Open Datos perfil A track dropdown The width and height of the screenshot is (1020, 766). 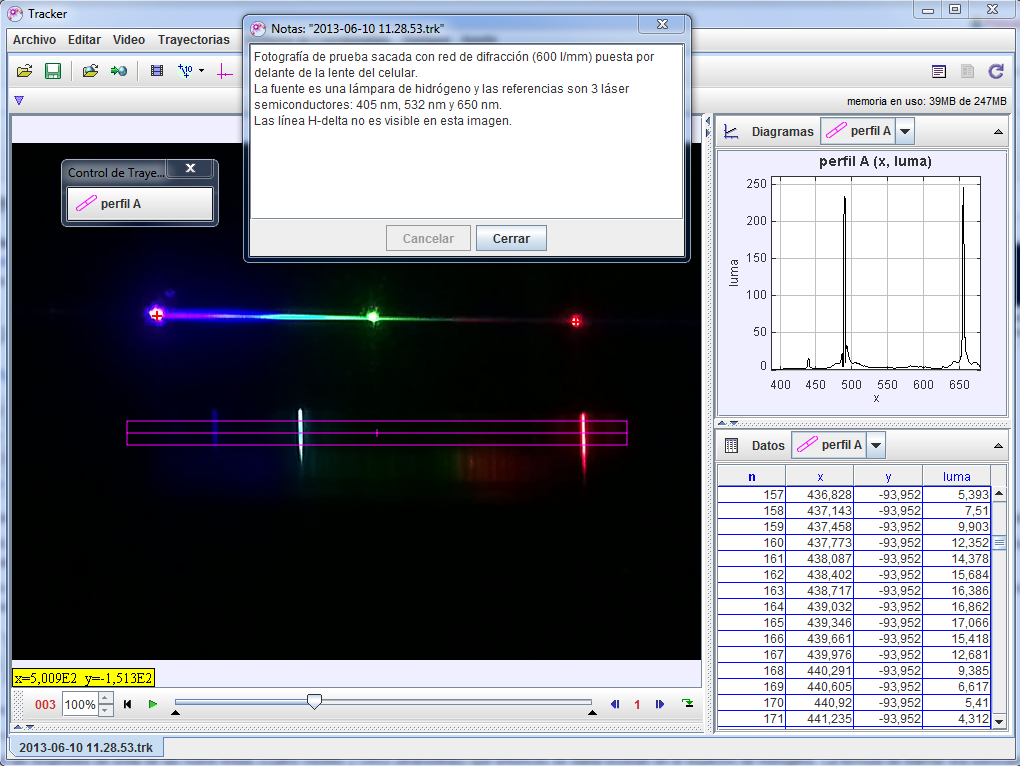pyautogui.click(x=876, y=445)
